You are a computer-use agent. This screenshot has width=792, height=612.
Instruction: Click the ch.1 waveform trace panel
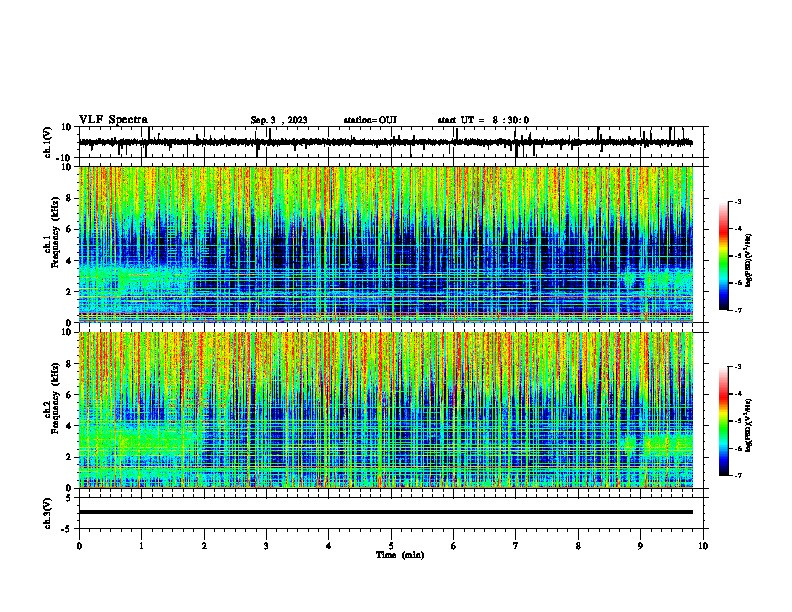pyautogui.click(x=391, y=142)
